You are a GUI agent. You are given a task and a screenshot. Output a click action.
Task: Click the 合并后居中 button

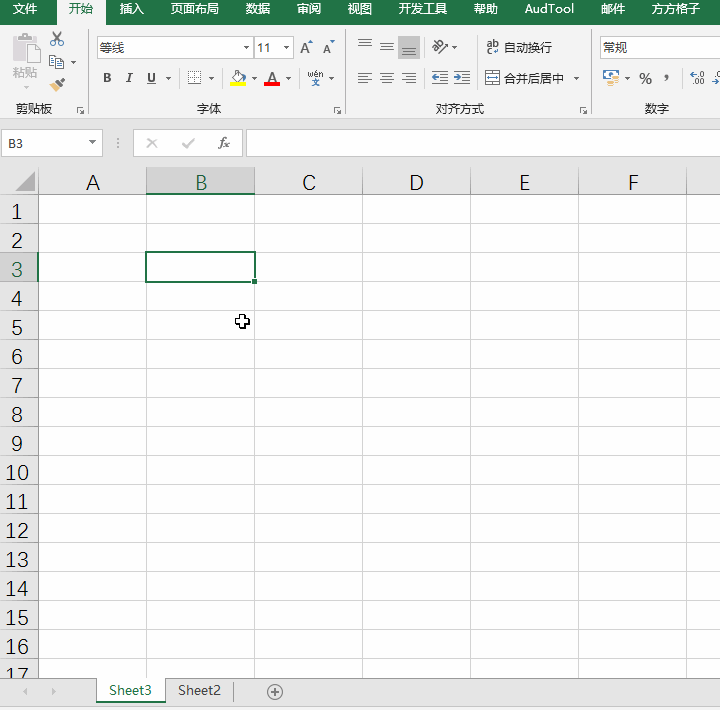pos(524,78)
